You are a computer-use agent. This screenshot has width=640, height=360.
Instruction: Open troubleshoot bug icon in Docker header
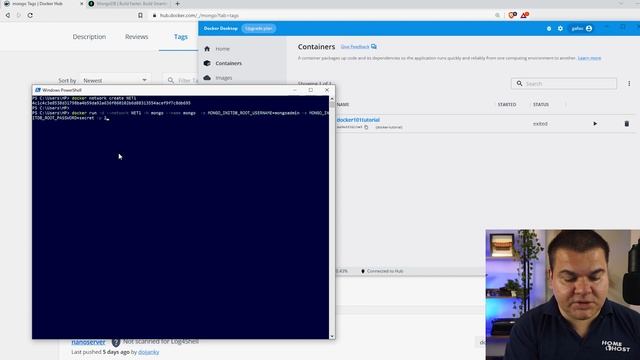pyautogui.click(x=549, y=29)
